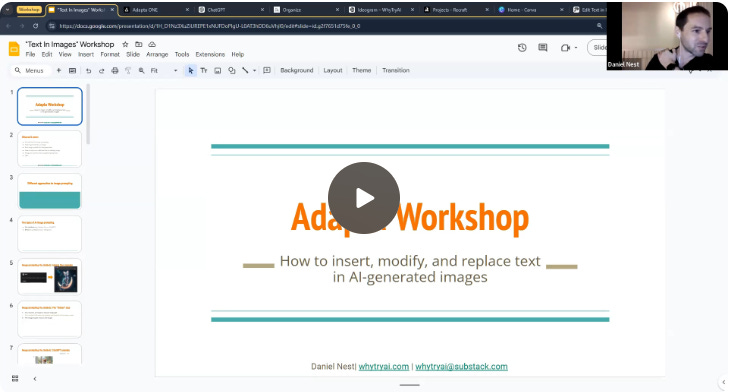Insert a shape icon

[232, 71]
